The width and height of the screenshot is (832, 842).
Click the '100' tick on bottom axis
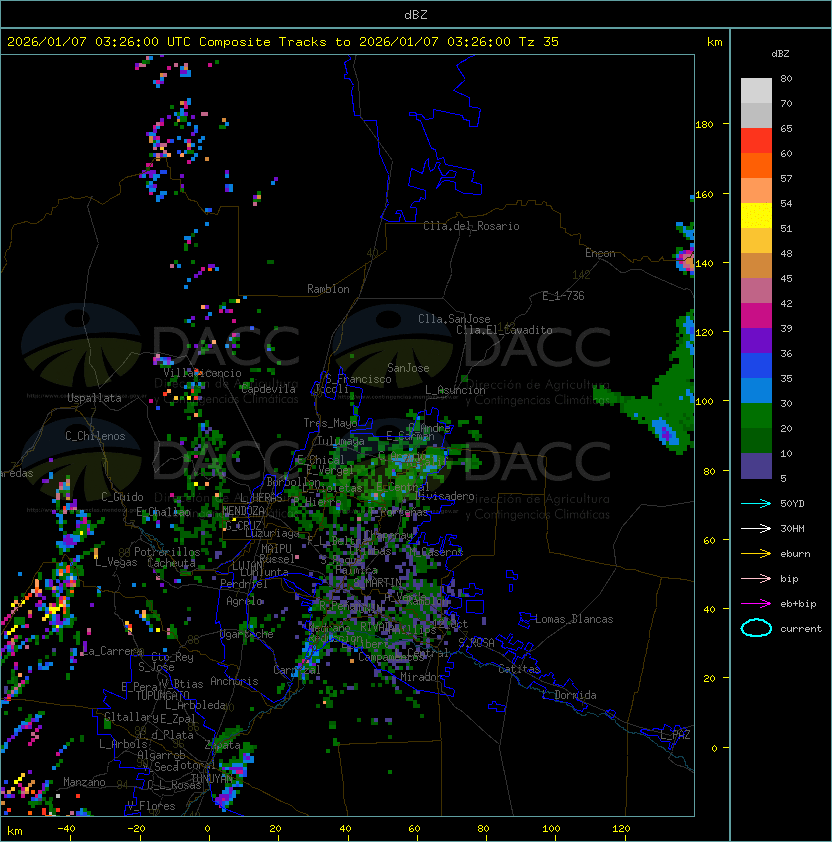point(551,829)
